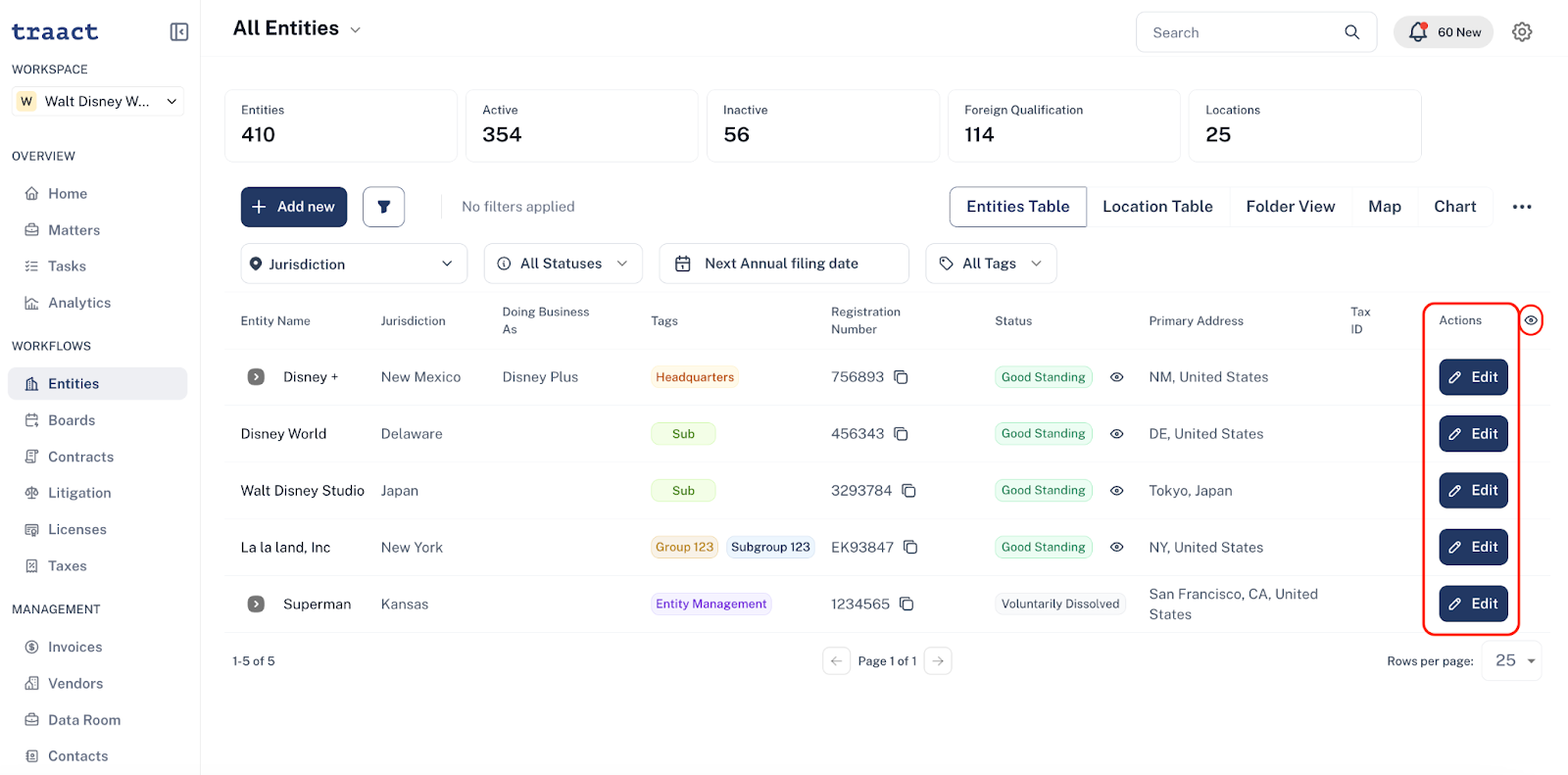Copy registration number 756893

coord(901,377)
